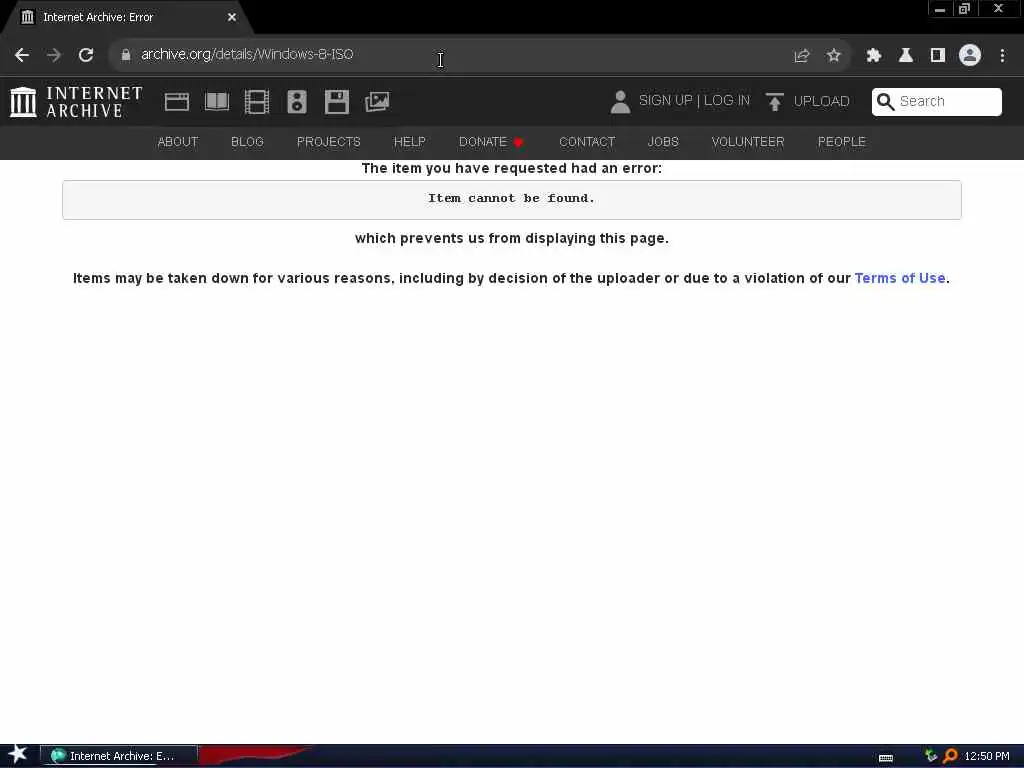The image size is (1024, 768).
Task: Open the Chrome profile avatar
Action: coord(970,55)
